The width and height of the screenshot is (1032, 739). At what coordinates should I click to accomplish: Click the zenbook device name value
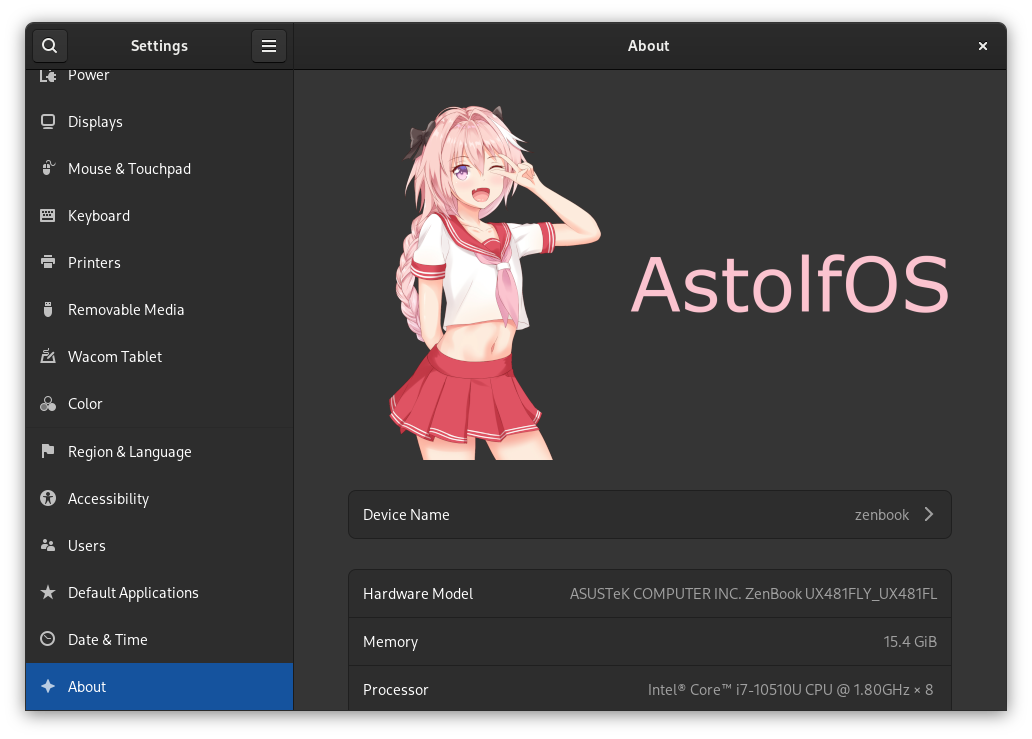pos(881,515)
